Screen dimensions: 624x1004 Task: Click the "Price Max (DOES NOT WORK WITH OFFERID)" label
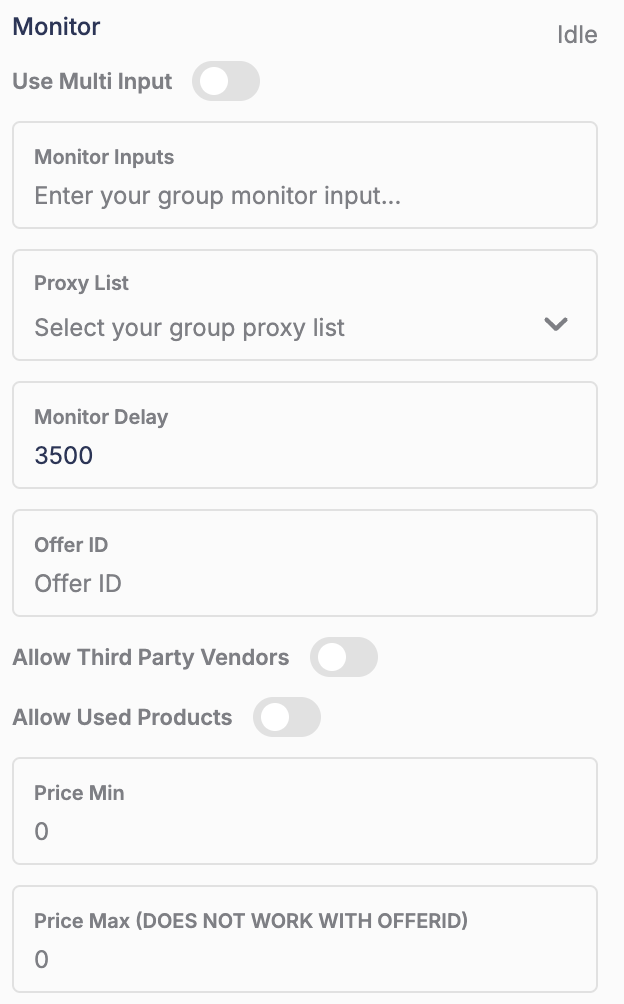point(251,921)
